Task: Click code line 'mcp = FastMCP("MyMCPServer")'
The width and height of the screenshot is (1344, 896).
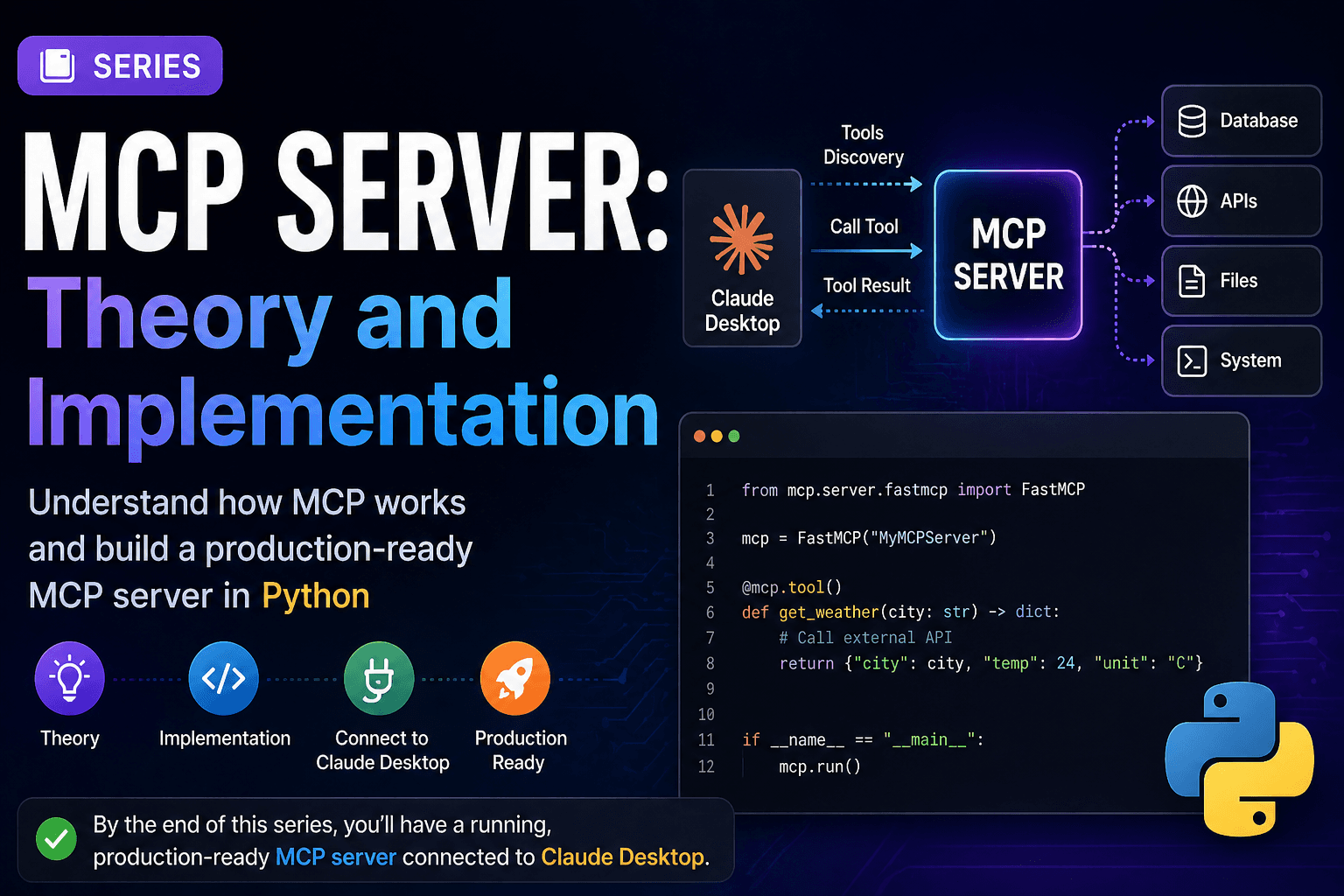Action: click(869, 538)
